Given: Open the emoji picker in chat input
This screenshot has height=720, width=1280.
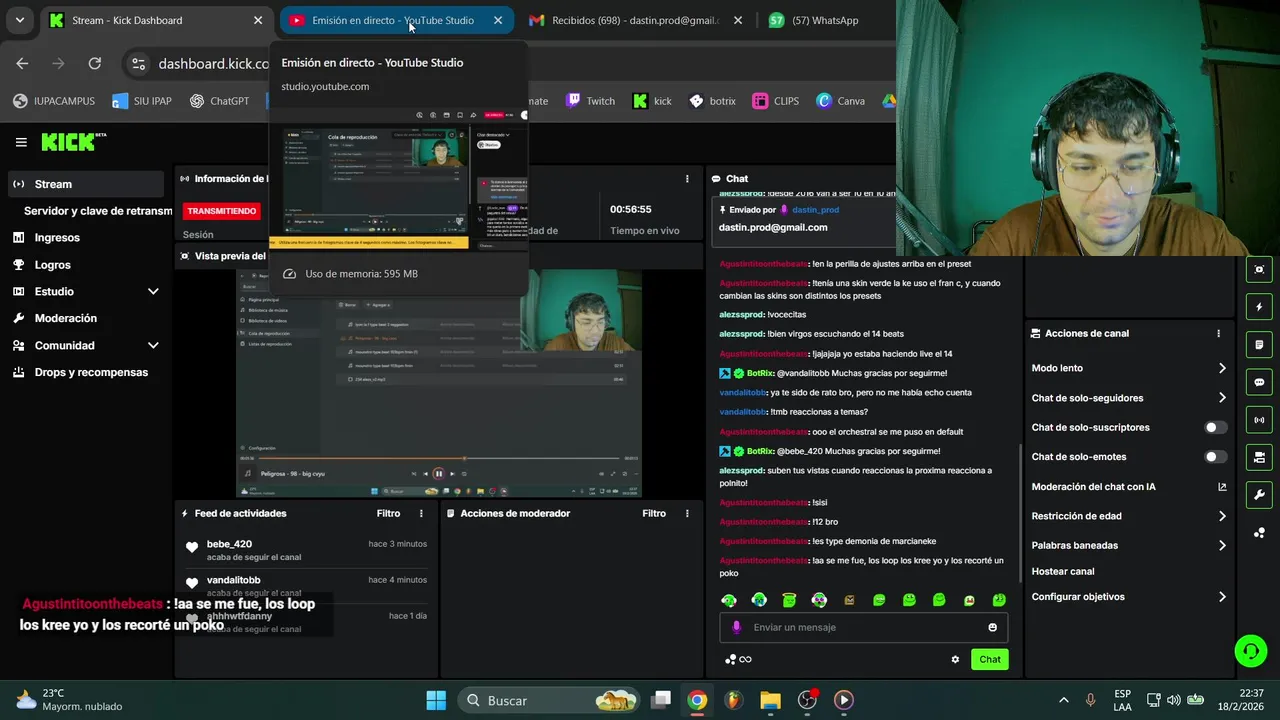Looking at the screenshot, I should tap(992, 627).
